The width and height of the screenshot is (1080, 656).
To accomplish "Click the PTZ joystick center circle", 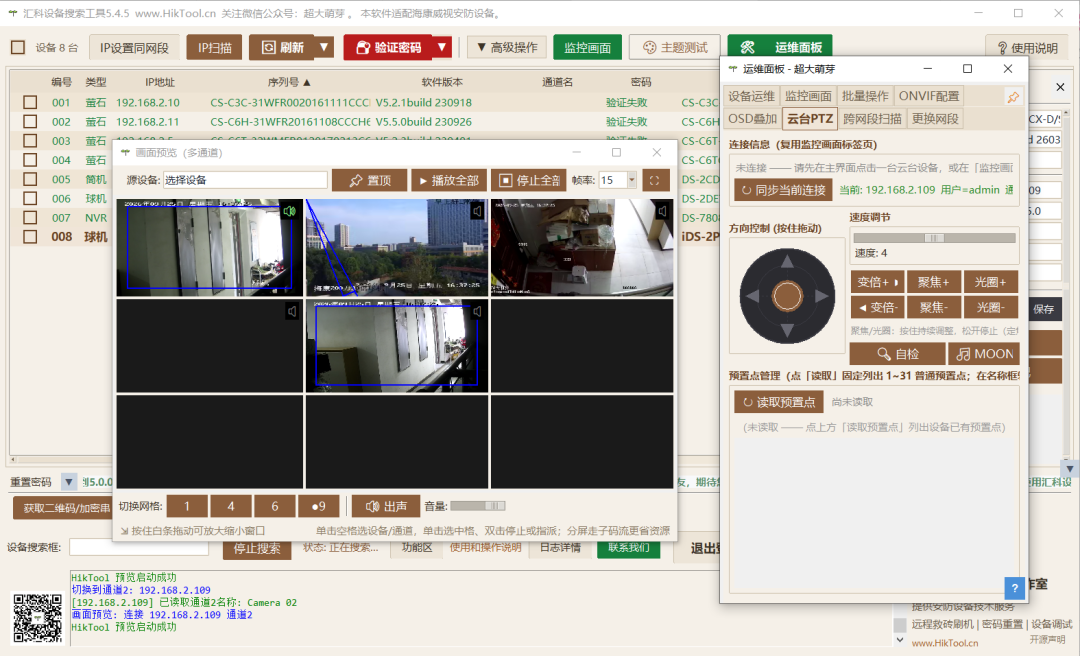I will click(787, 296).
